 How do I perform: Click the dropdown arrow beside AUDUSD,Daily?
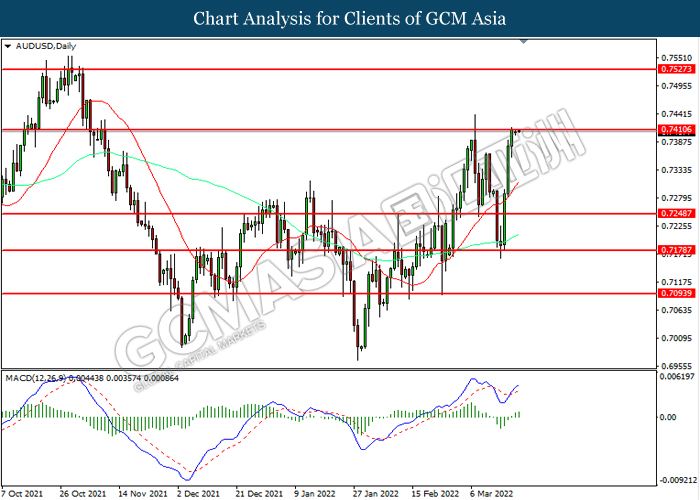8,46
